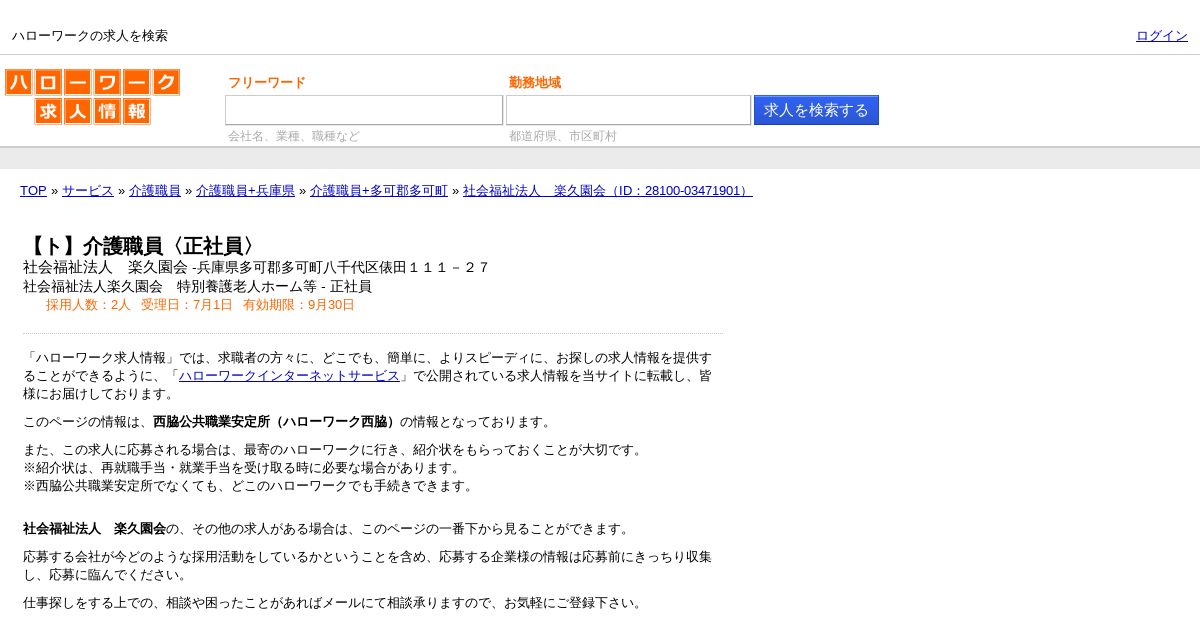
Task: Click the 都道府県、市区町村 hint text
Action: (563, 136)
